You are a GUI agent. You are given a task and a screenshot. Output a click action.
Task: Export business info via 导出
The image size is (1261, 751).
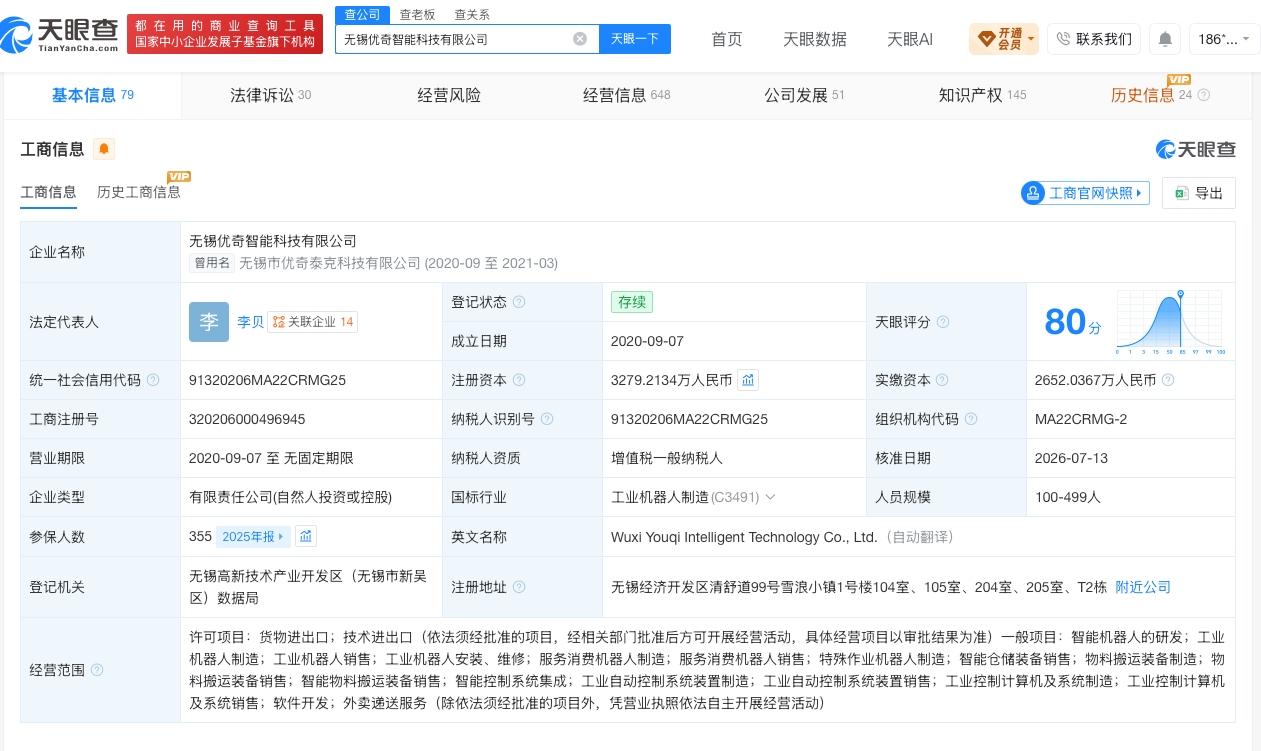1199,193
